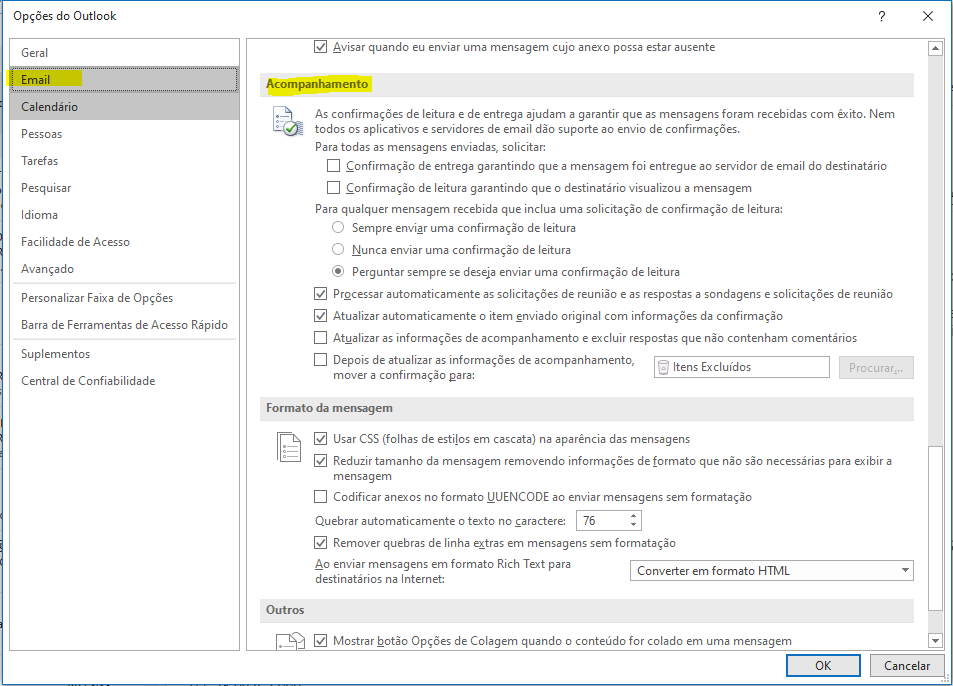Open Barra de Ferramentas de Acesso Rápido
953x686 pixels.
(125, 325)
